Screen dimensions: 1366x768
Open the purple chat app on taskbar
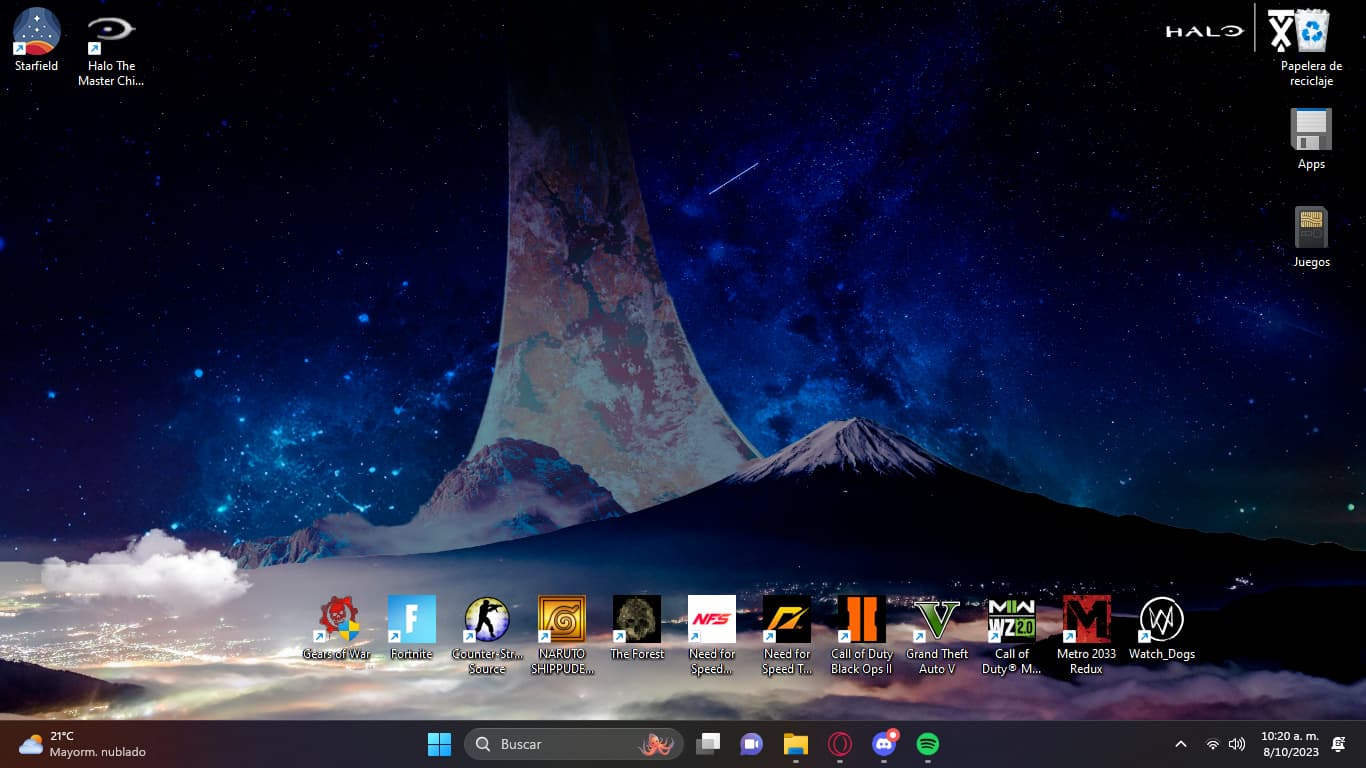(x=751, y=744)
